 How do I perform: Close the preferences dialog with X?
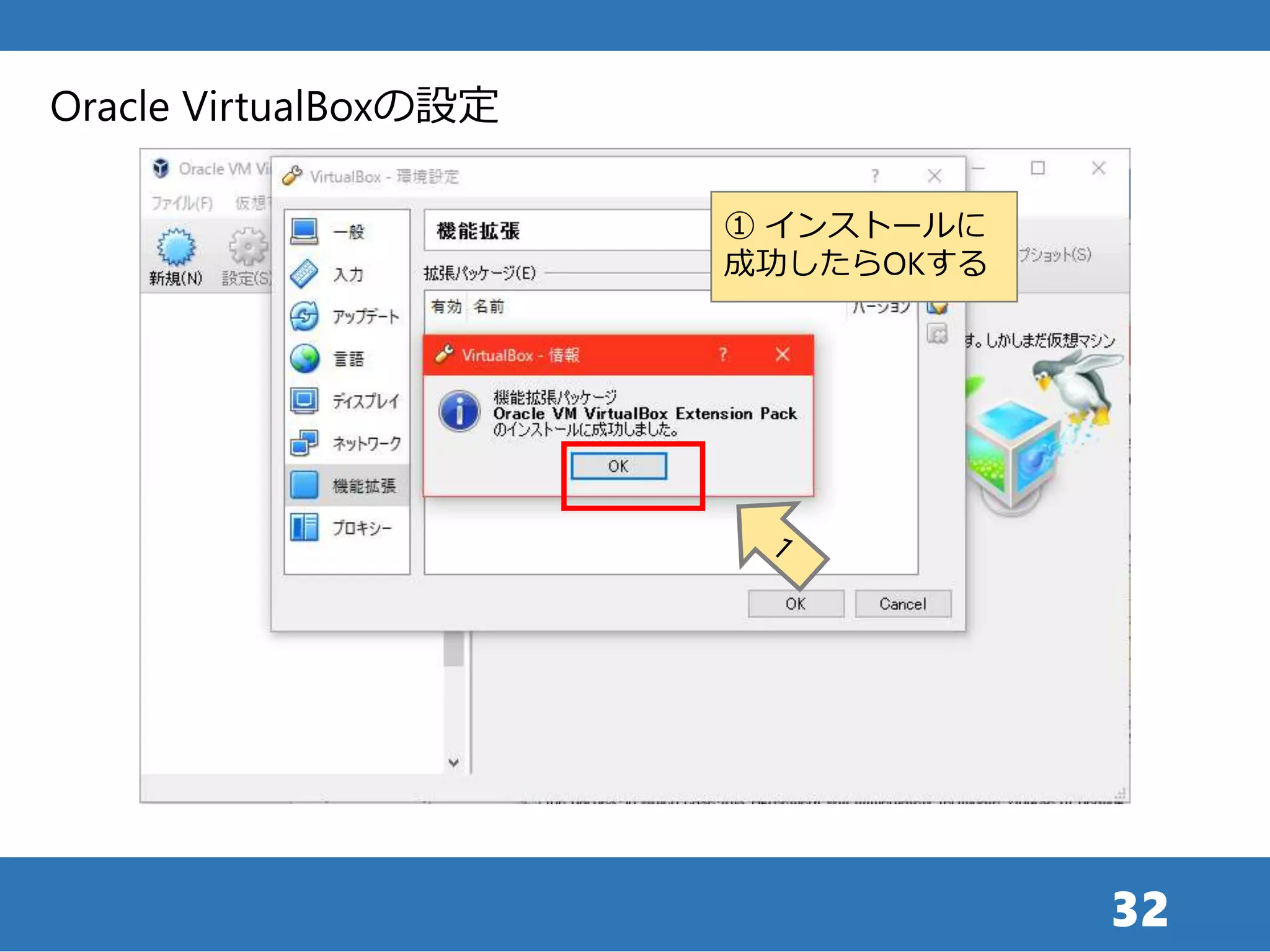click(x=935, y=176)
